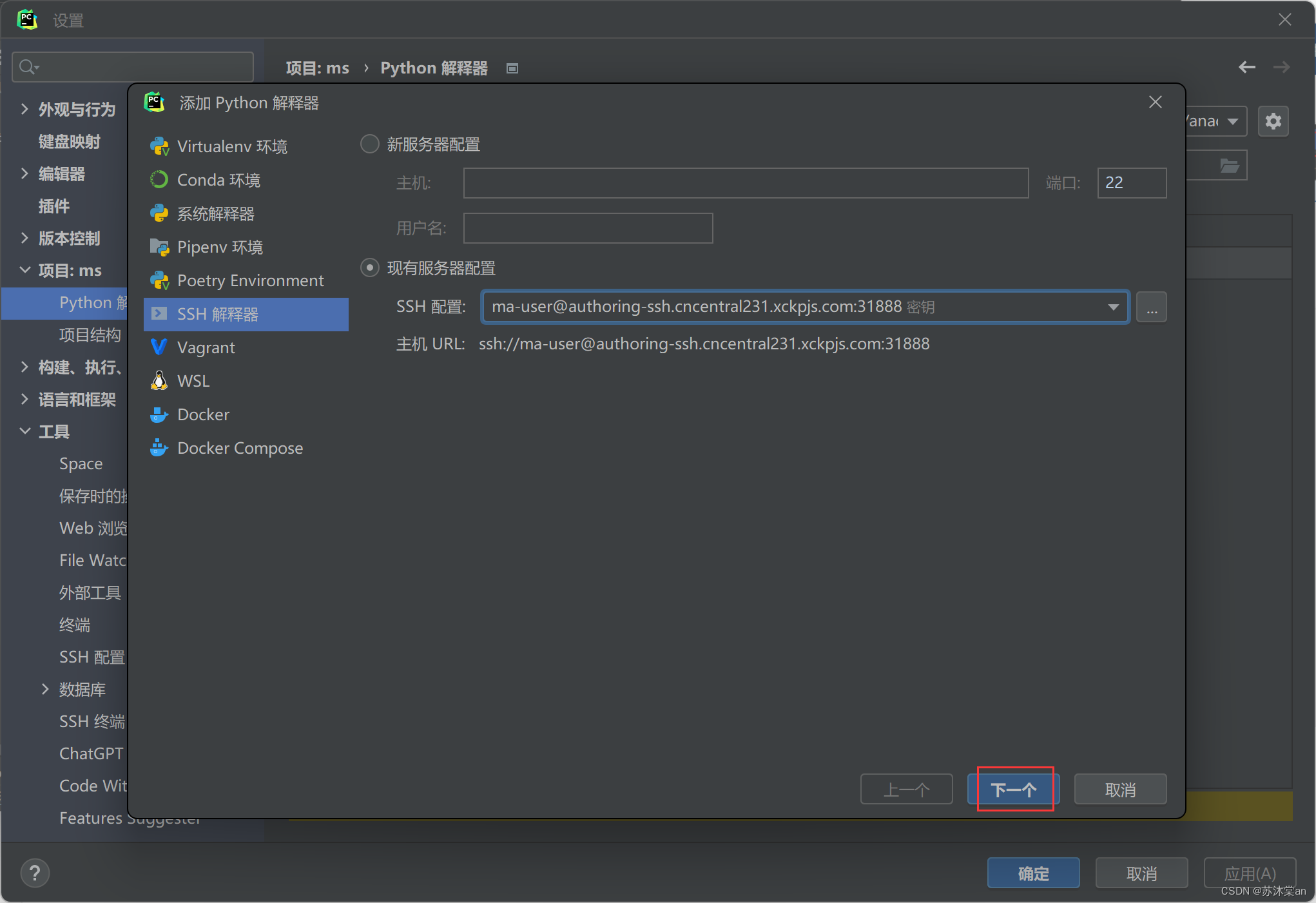
Task: Select the WSL interpreter option
Action: click(x=193, y=381)
